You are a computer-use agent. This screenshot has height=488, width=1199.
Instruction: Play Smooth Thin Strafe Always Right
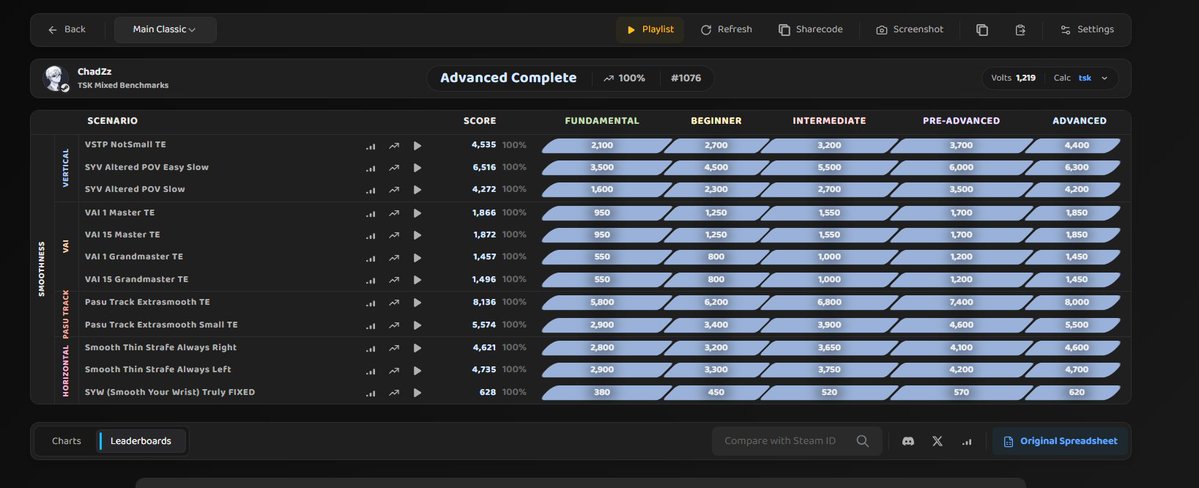pyautogui.click(x=418, y=348)
